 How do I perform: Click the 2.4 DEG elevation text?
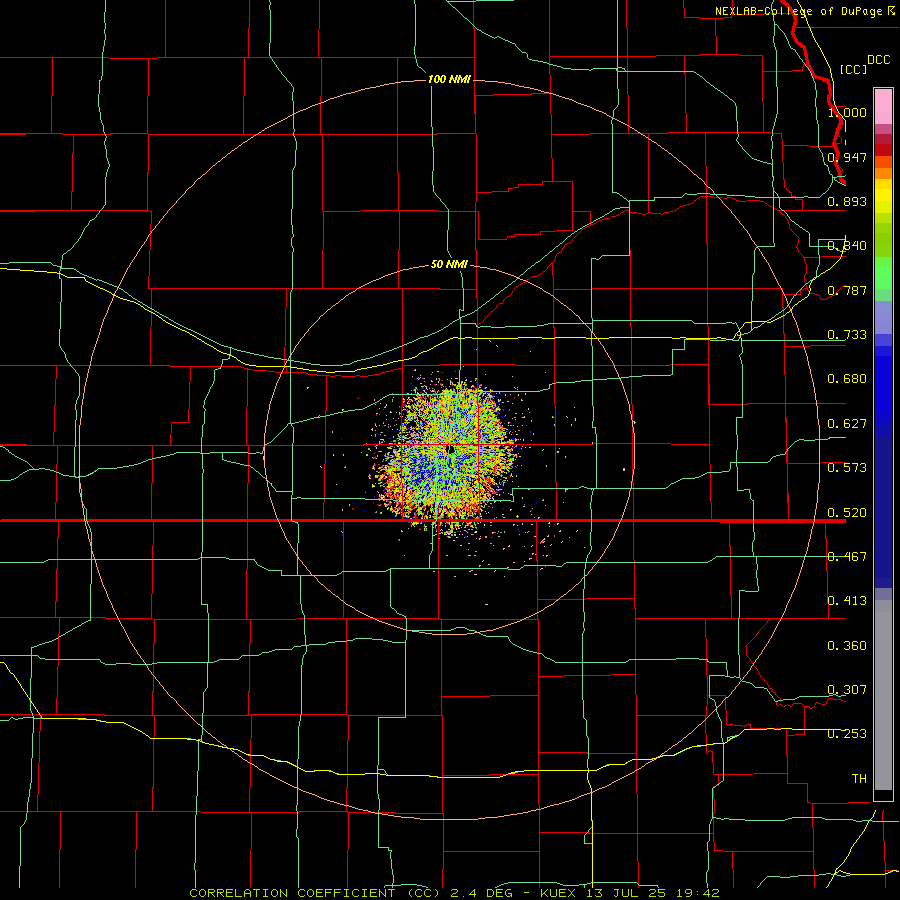pyautogui.click(x=482, y=893)
